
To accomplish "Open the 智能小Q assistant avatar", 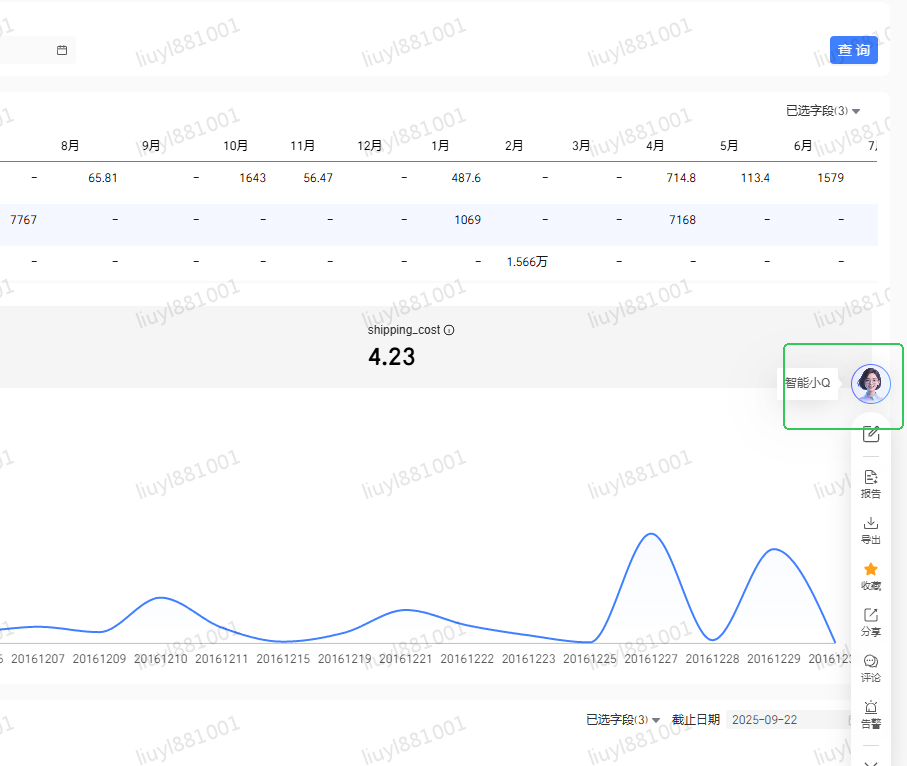I will click(870, 383).
